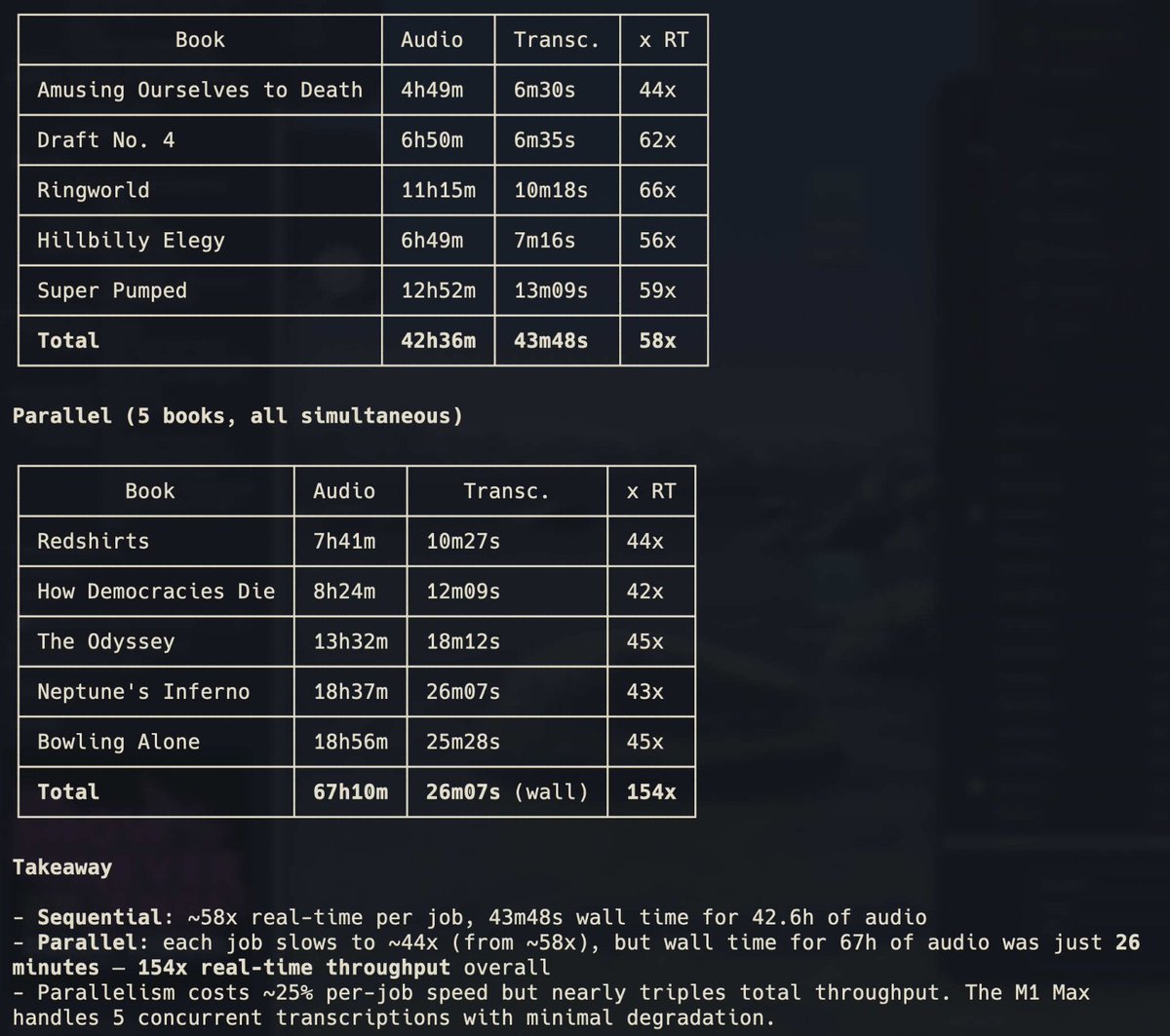Select 'How Democracies Die' row title

tap(156, 591)
